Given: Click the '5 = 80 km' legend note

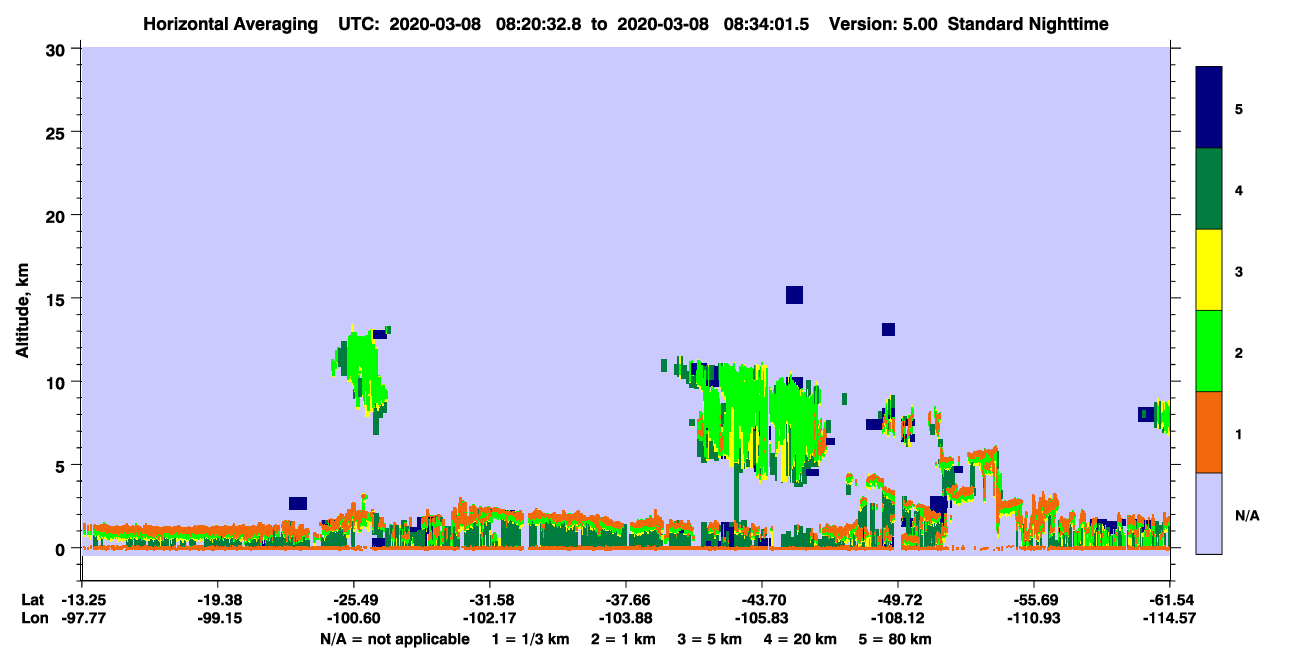Looking at the screenshot, I should [x=895, y=639].
